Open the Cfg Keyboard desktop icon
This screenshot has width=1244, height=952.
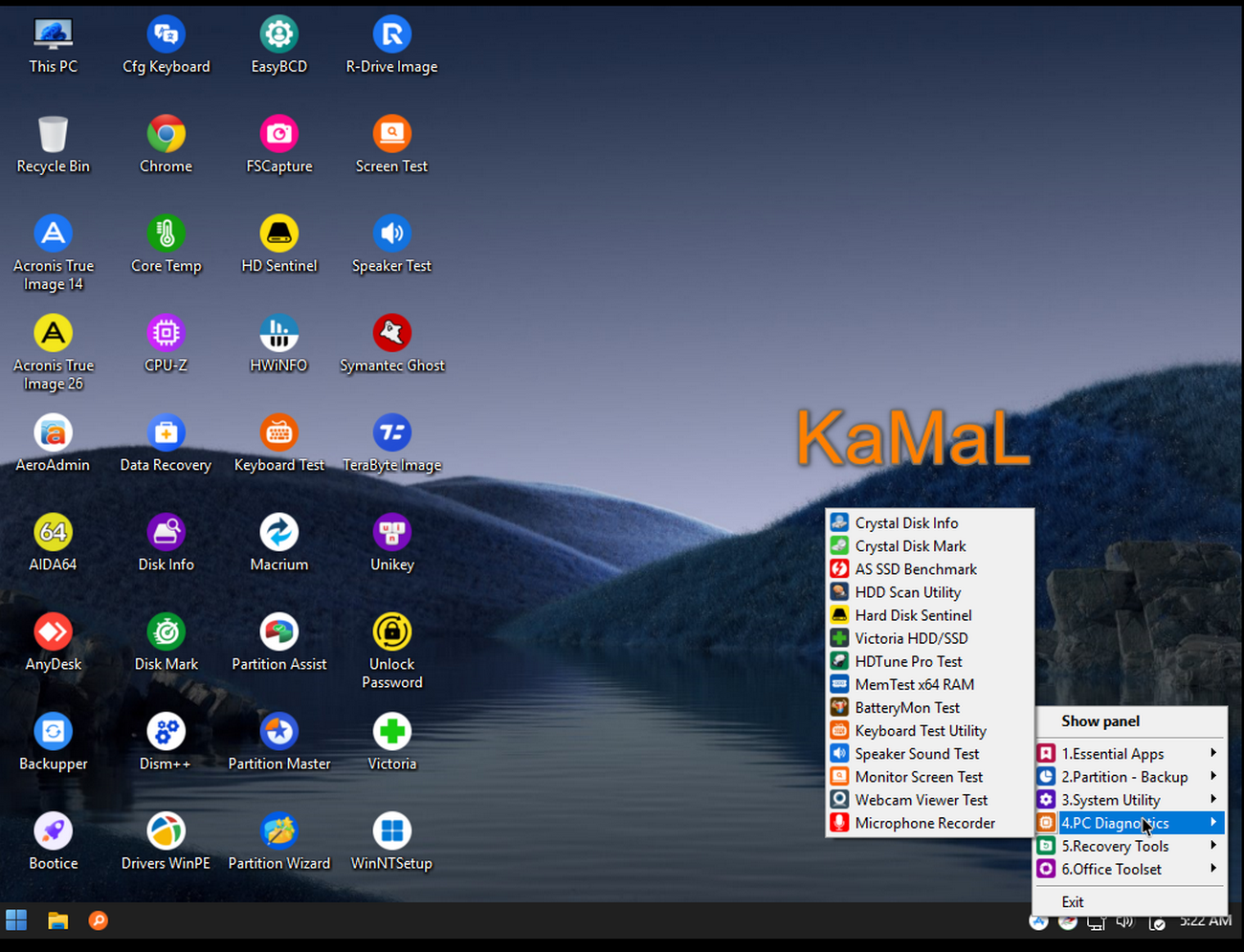[x=166, y=47]
